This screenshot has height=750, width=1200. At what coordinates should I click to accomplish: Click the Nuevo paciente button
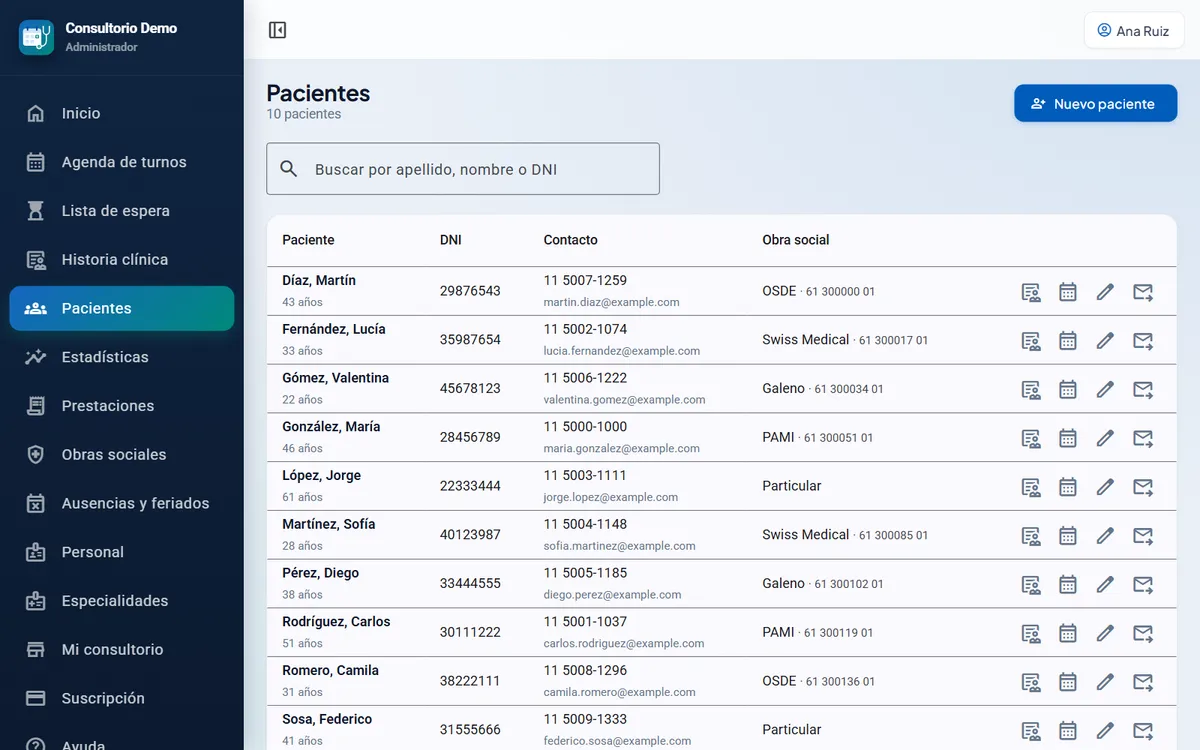[1095, 103]
